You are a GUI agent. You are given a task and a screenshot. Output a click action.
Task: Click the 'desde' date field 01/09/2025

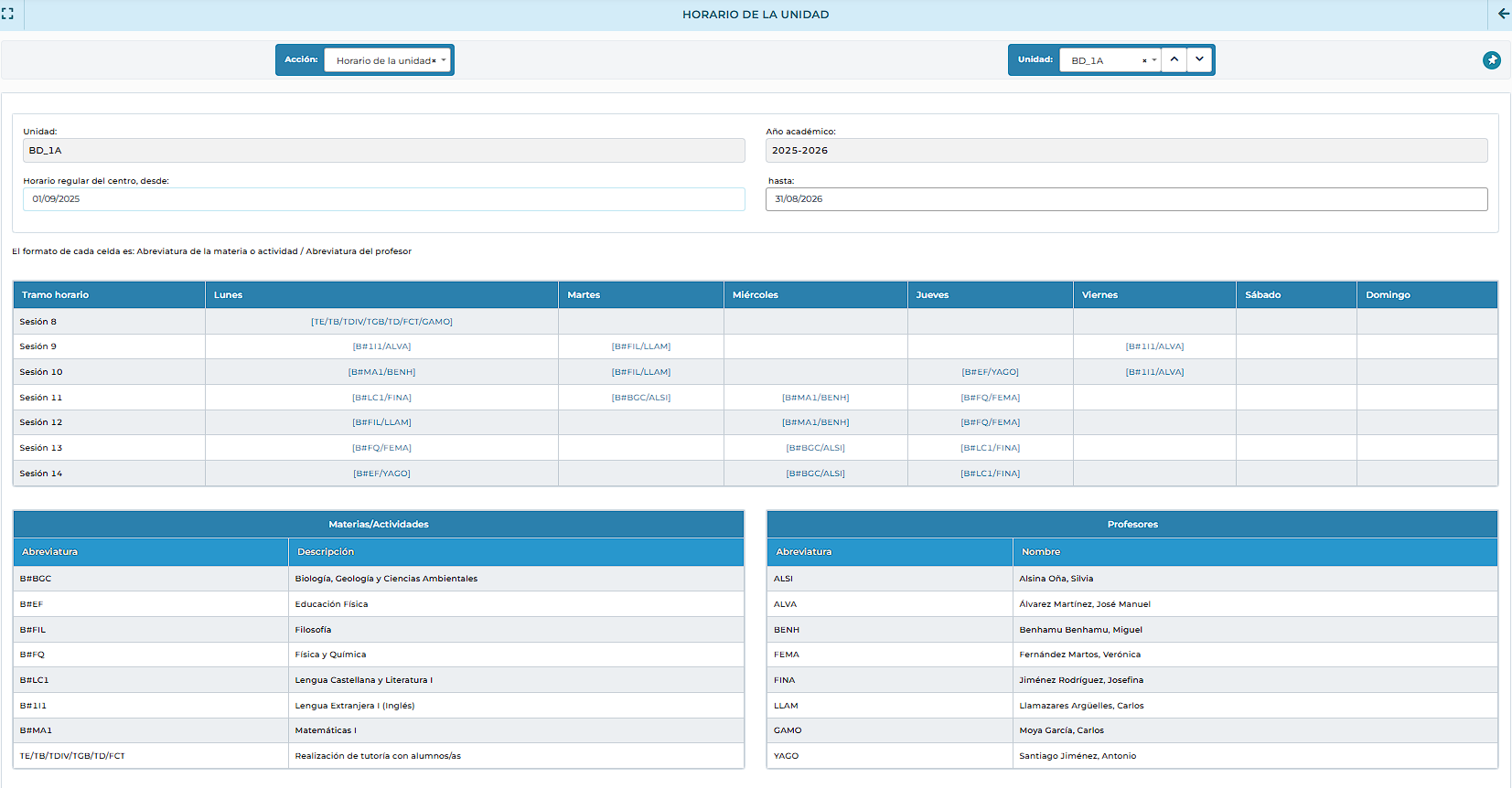pyautogui.click(x=383, y=199)
